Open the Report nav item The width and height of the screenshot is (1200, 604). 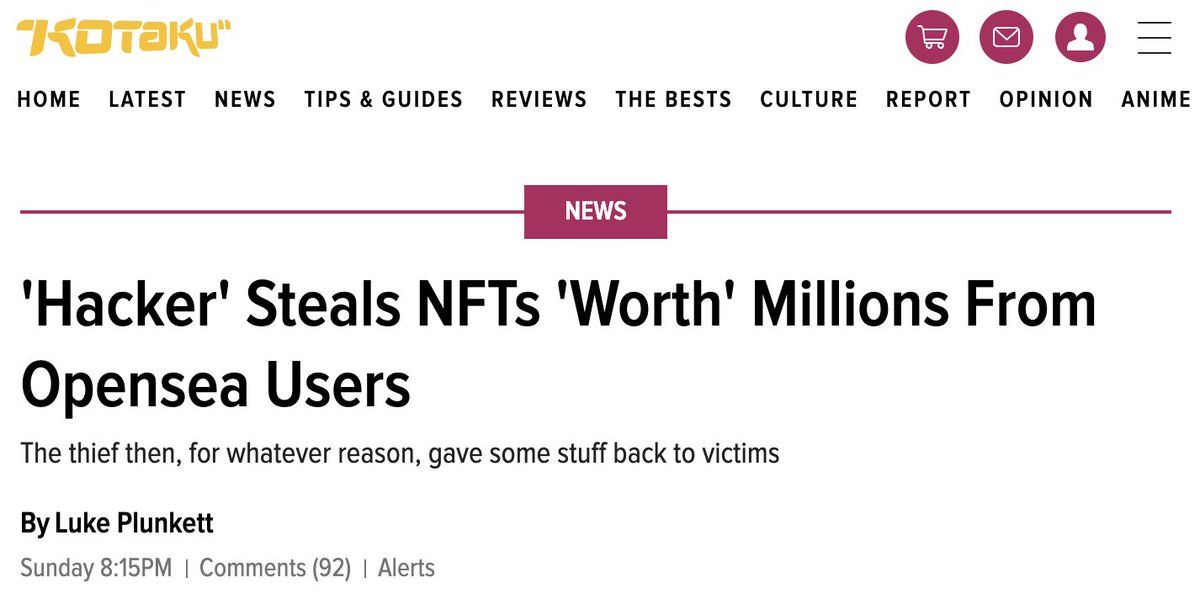click(928, 99)
